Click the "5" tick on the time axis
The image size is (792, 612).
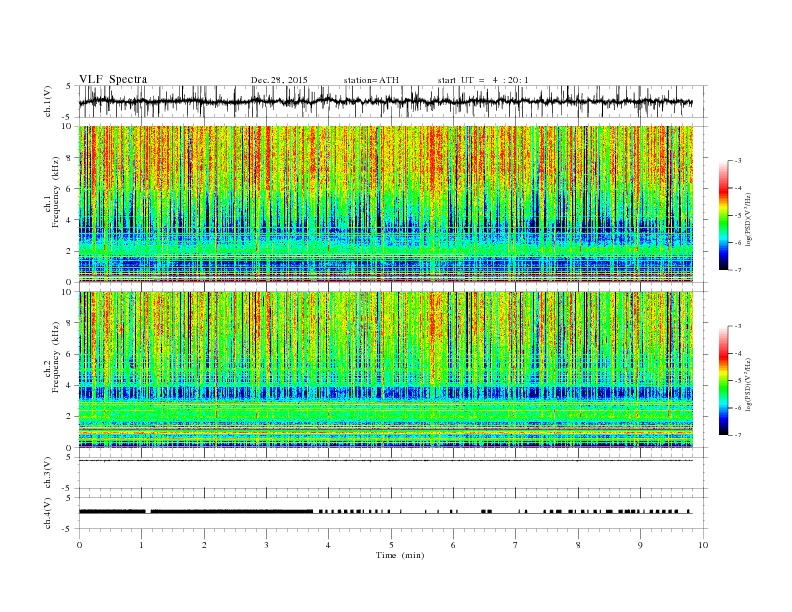pos(391,545)
